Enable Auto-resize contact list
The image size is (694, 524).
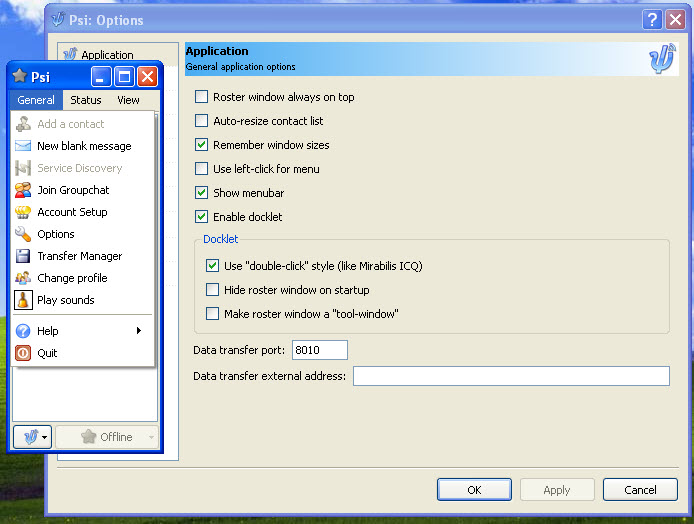pyautogui.click(x=201, y=120)
